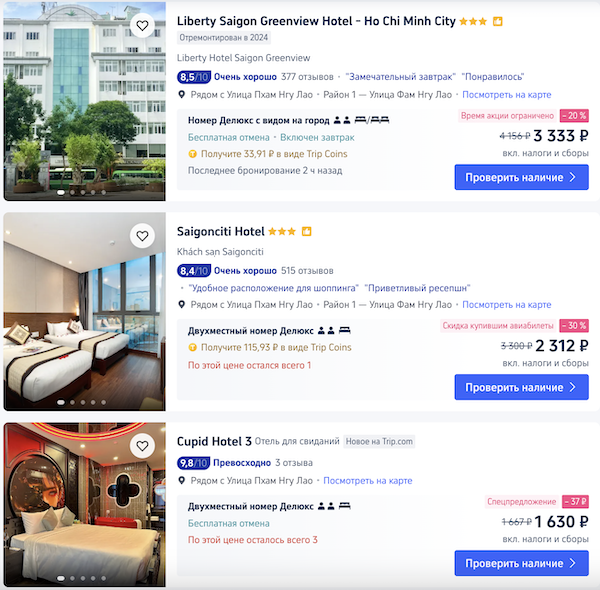Open map link for Liberty Saigon Greenview
The width and height of the screenshot is (600, 590).
(x=507, y=95)
